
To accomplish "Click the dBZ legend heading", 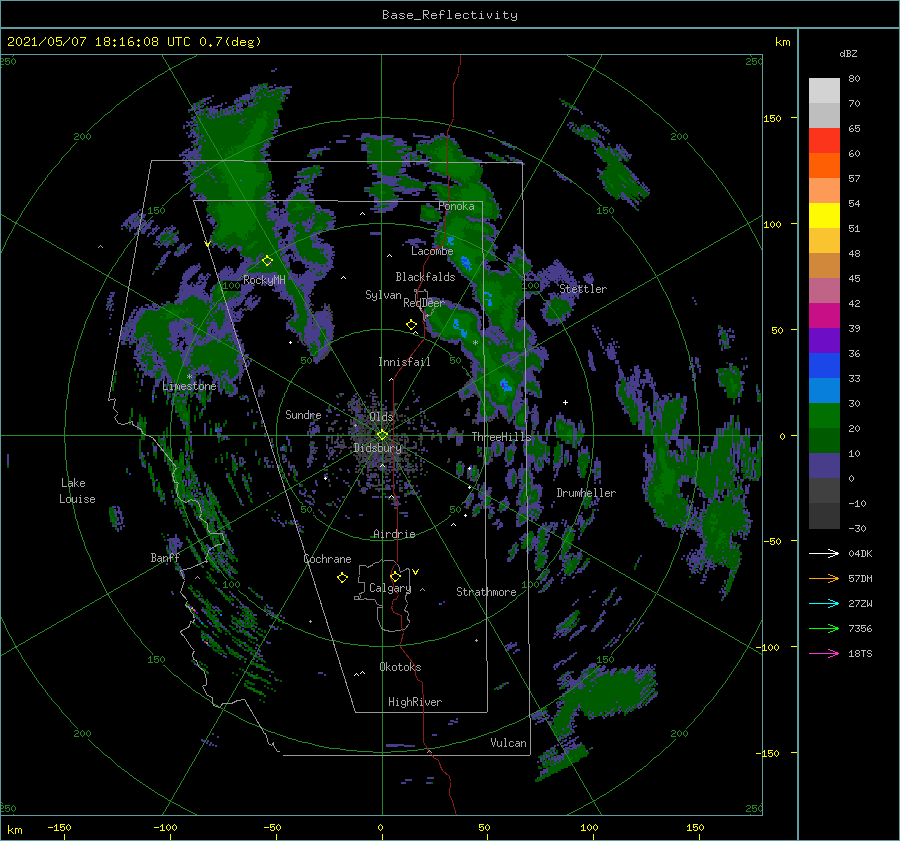I will 848,53.
